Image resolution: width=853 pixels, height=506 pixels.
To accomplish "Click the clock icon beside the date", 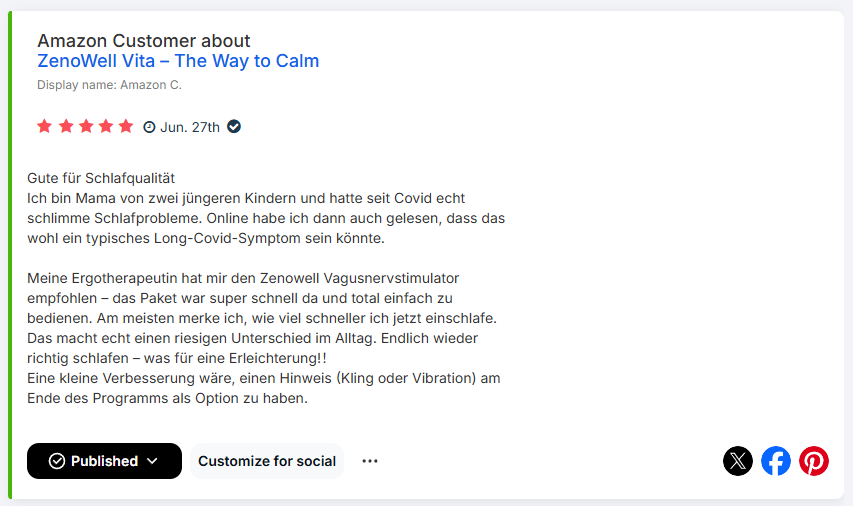I will tap(150, 127).
